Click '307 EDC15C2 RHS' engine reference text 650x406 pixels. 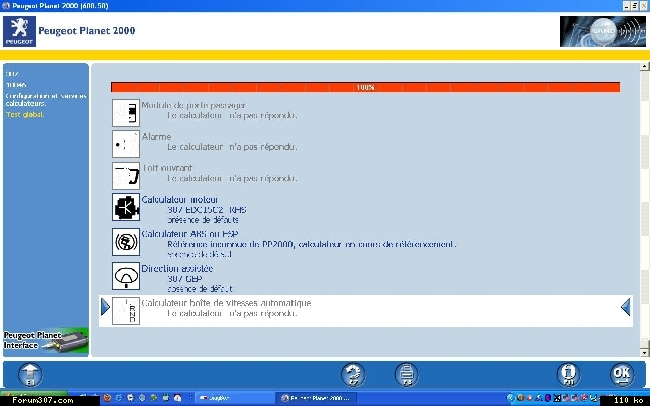point(206,210)
